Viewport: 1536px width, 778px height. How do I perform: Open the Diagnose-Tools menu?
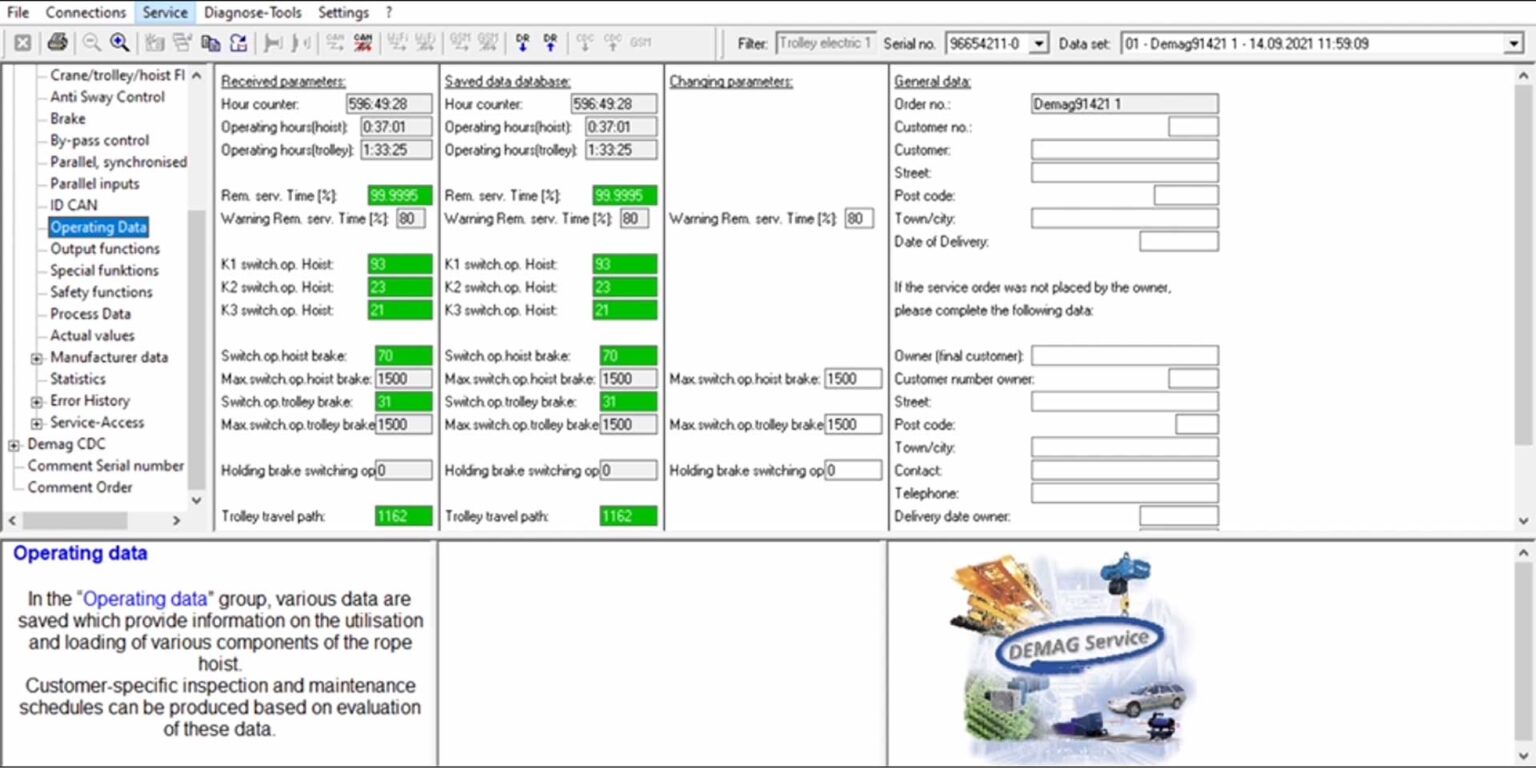[253, 12]
